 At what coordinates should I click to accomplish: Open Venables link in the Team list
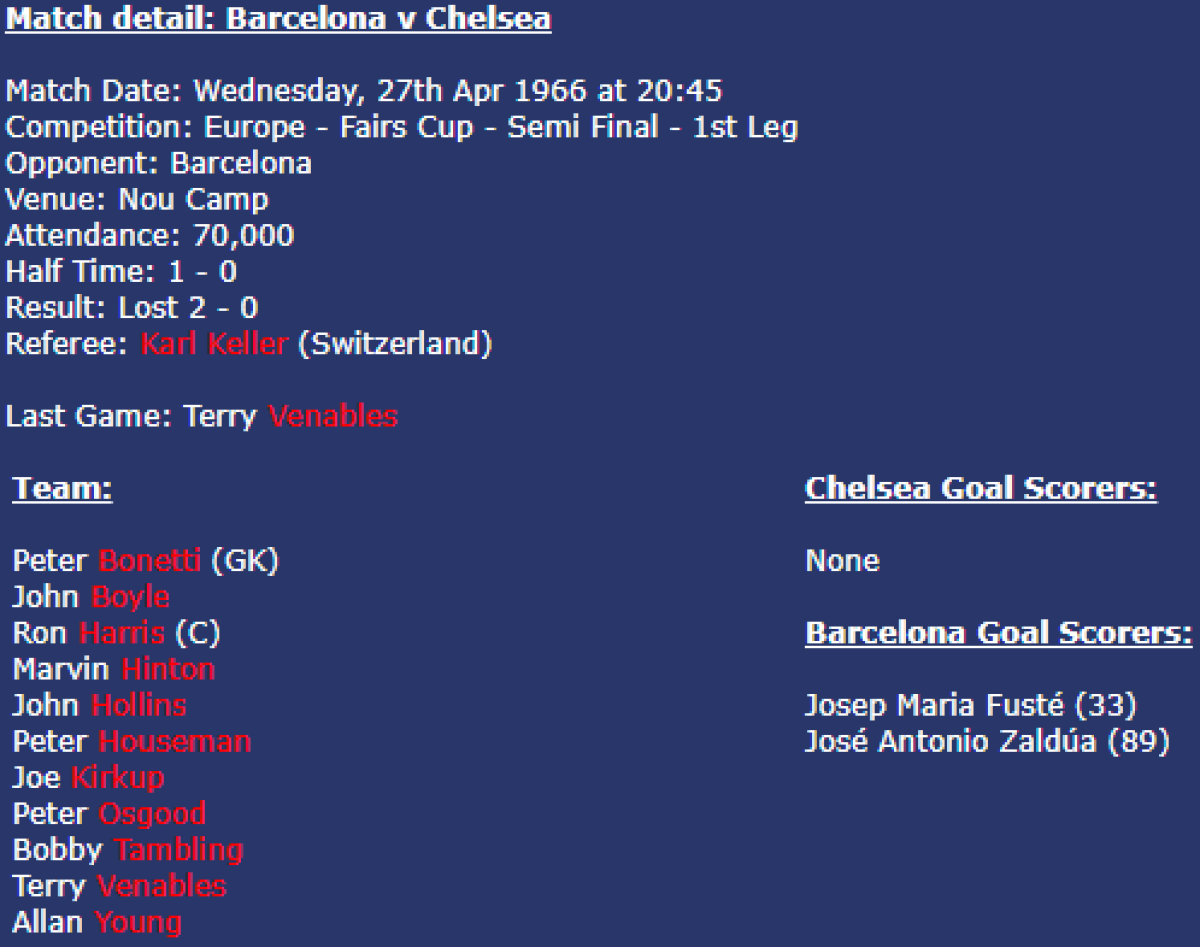(x=161, y=886)
